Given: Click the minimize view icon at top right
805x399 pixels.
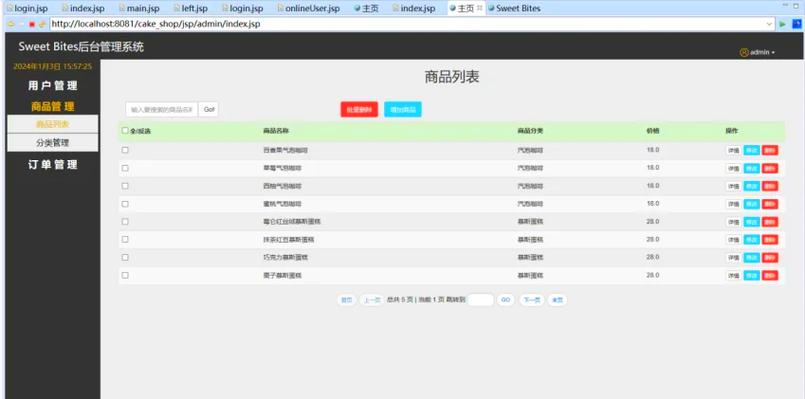Looking at the screenshot, I should (785, 5).
